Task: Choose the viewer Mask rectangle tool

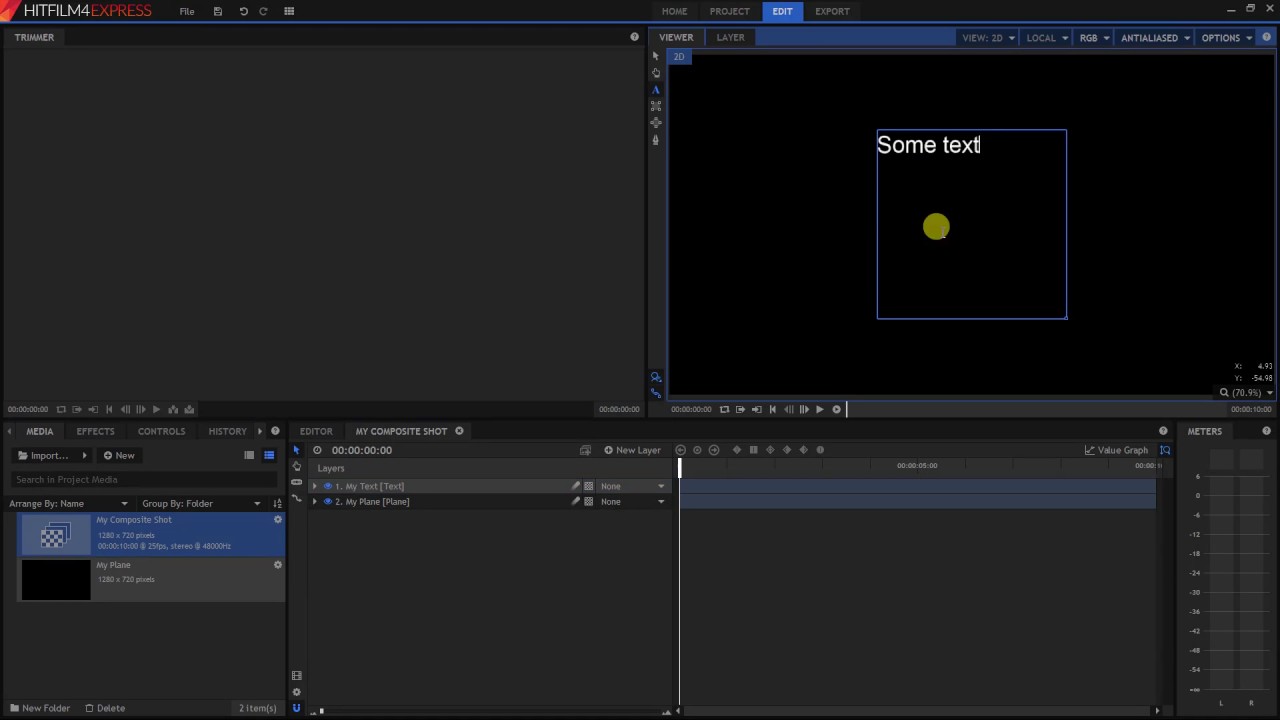Action: click(656, 106)
